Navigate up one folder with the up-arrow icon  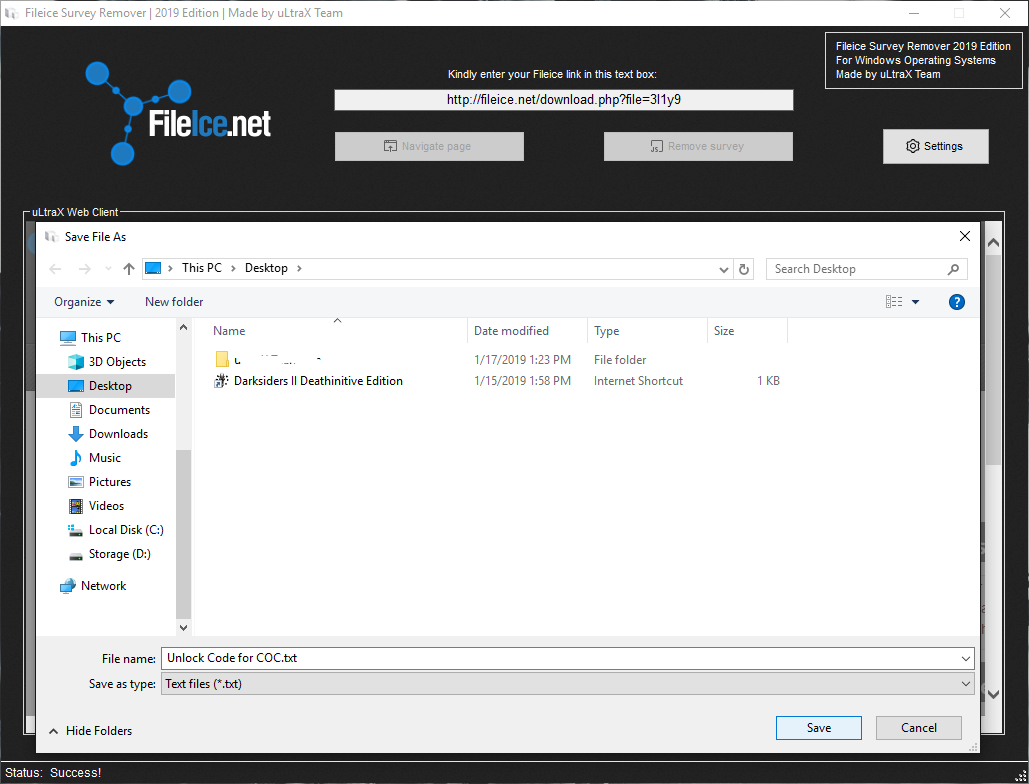click(x=128, y=268)
